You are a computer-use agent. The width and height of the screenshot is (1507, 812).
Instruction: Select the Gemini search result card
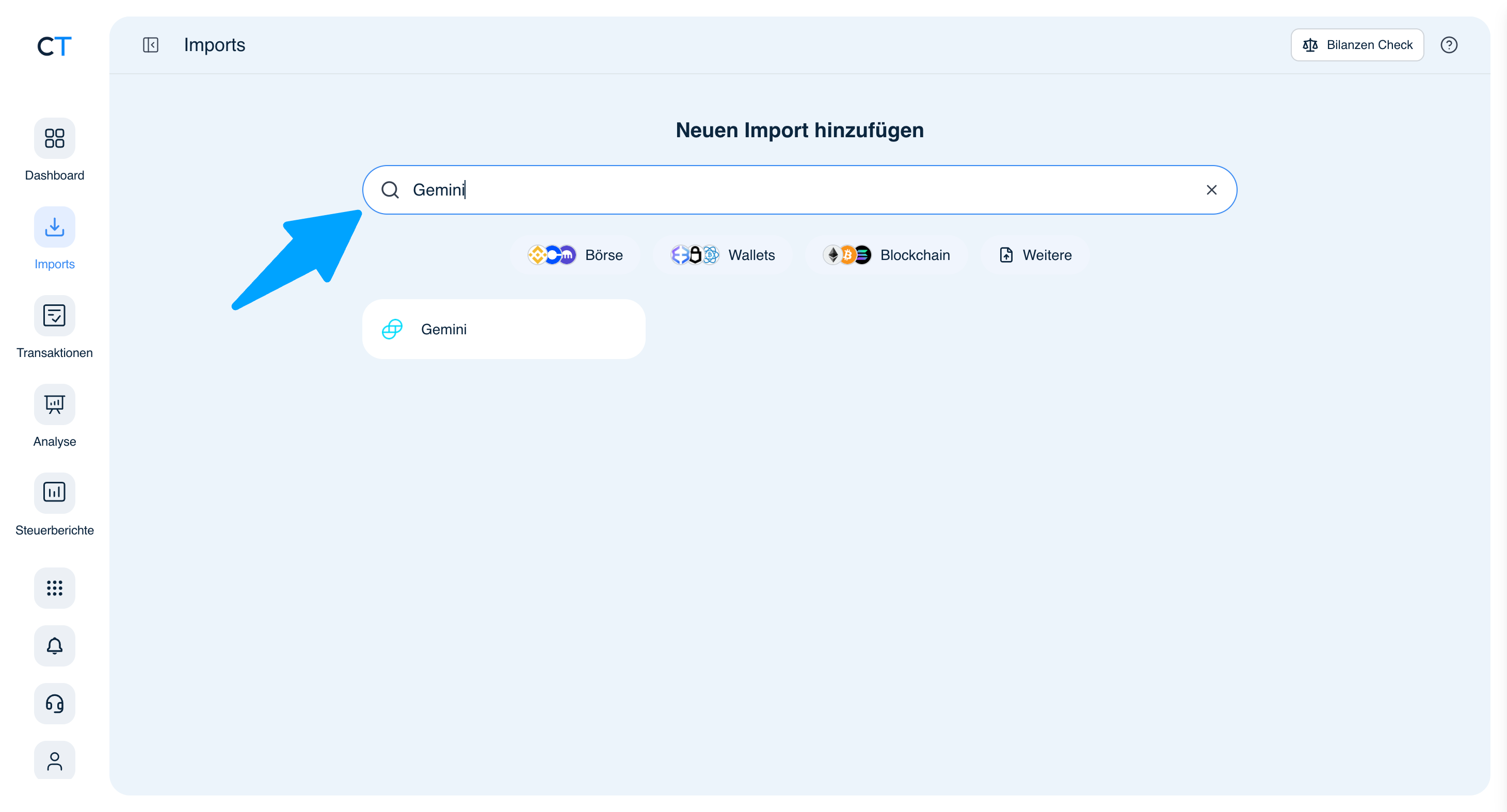click(504, 329)
